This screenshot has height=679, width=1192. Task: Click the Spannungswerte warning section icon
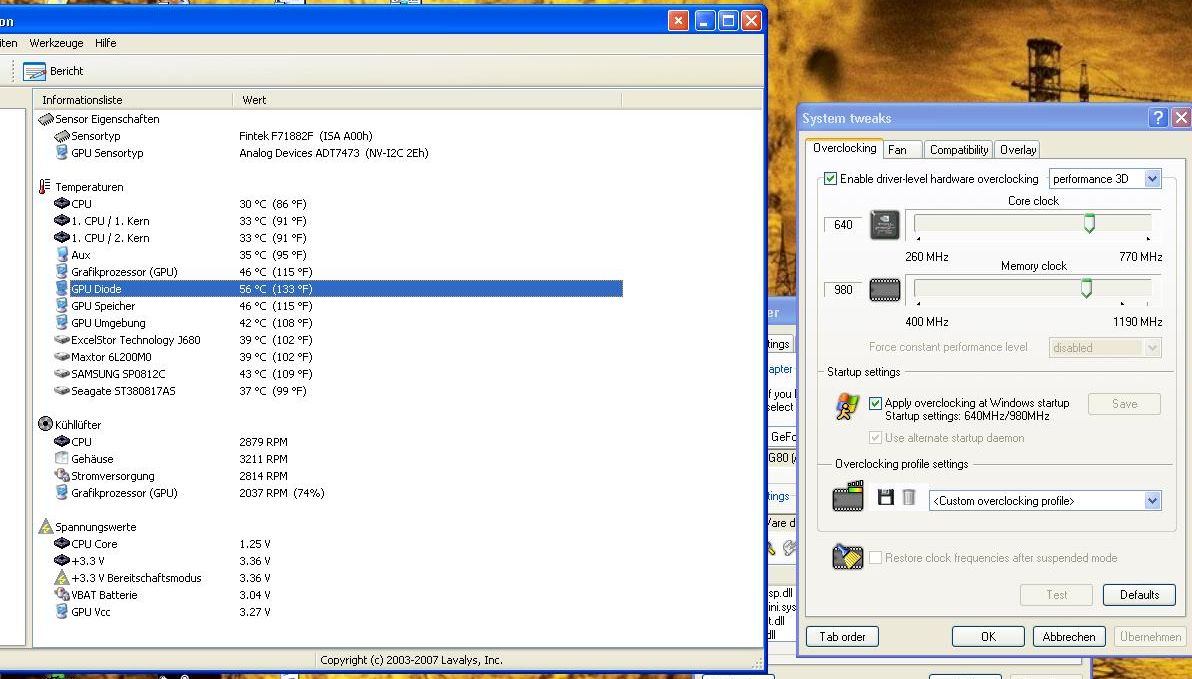click(x=46, y=526)
